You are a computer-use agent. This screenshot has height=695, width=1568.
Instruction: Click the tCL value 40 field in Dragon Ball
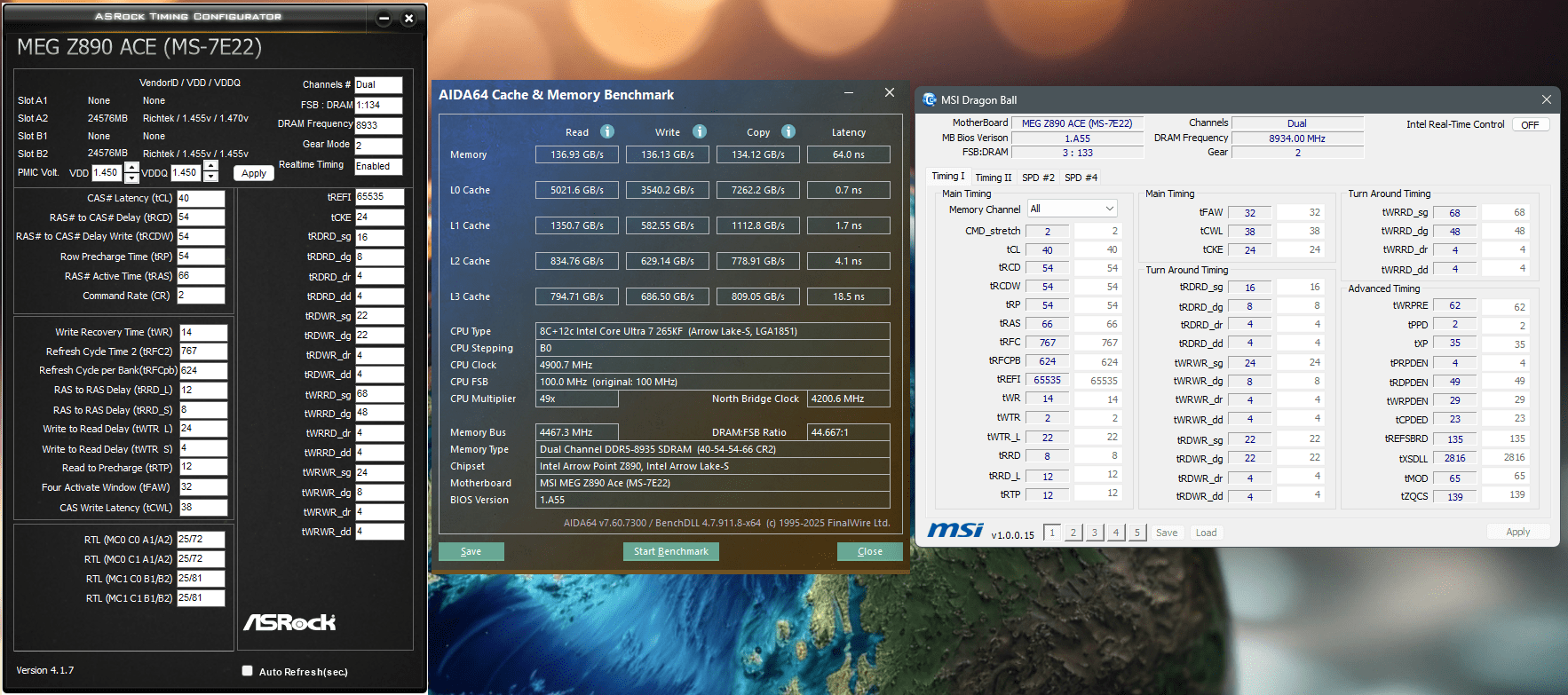(x=1048, y=250)
